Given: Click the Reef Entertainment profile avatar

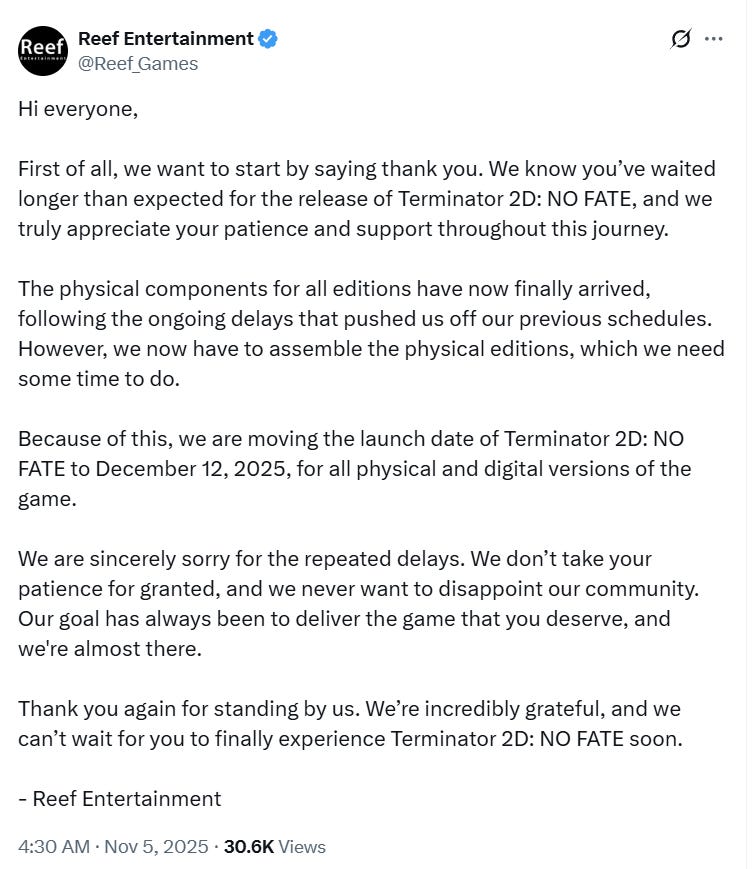Looking at the screenshot, I should tap(43, 51).
